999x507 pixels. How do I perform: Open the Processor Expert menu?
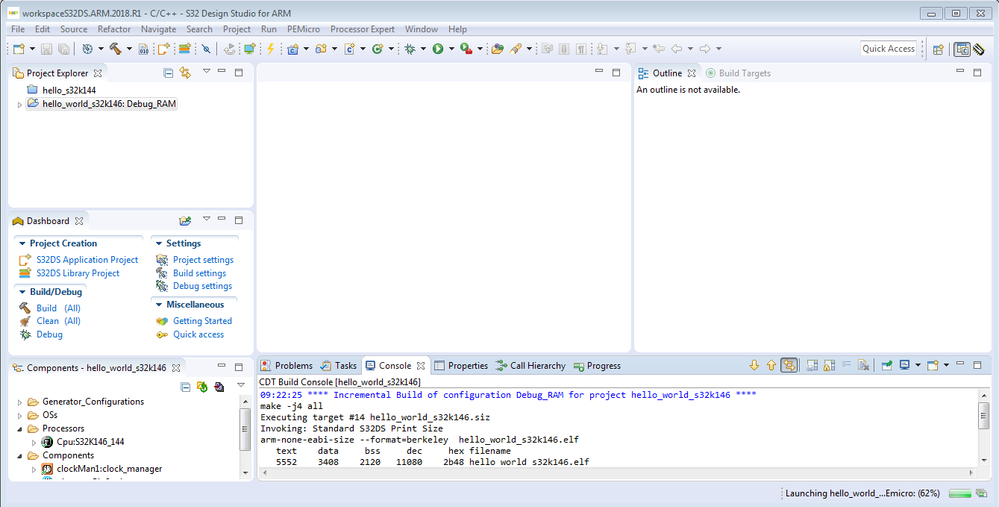[x=362, y=29]
